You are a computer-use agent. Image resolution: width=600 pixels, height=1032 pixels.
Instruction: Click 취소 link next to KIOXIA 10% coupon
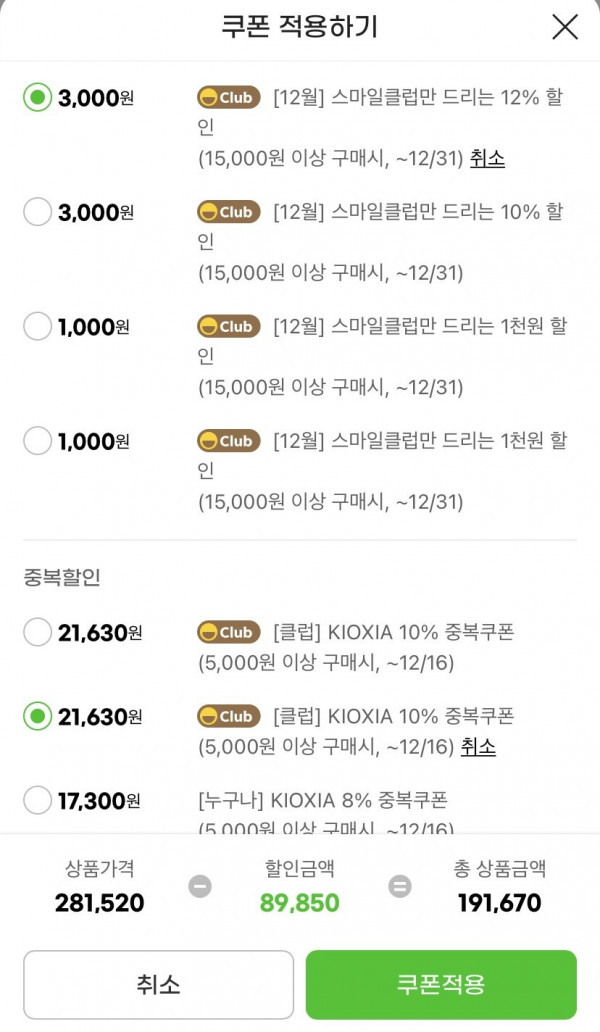click(478, 746)
